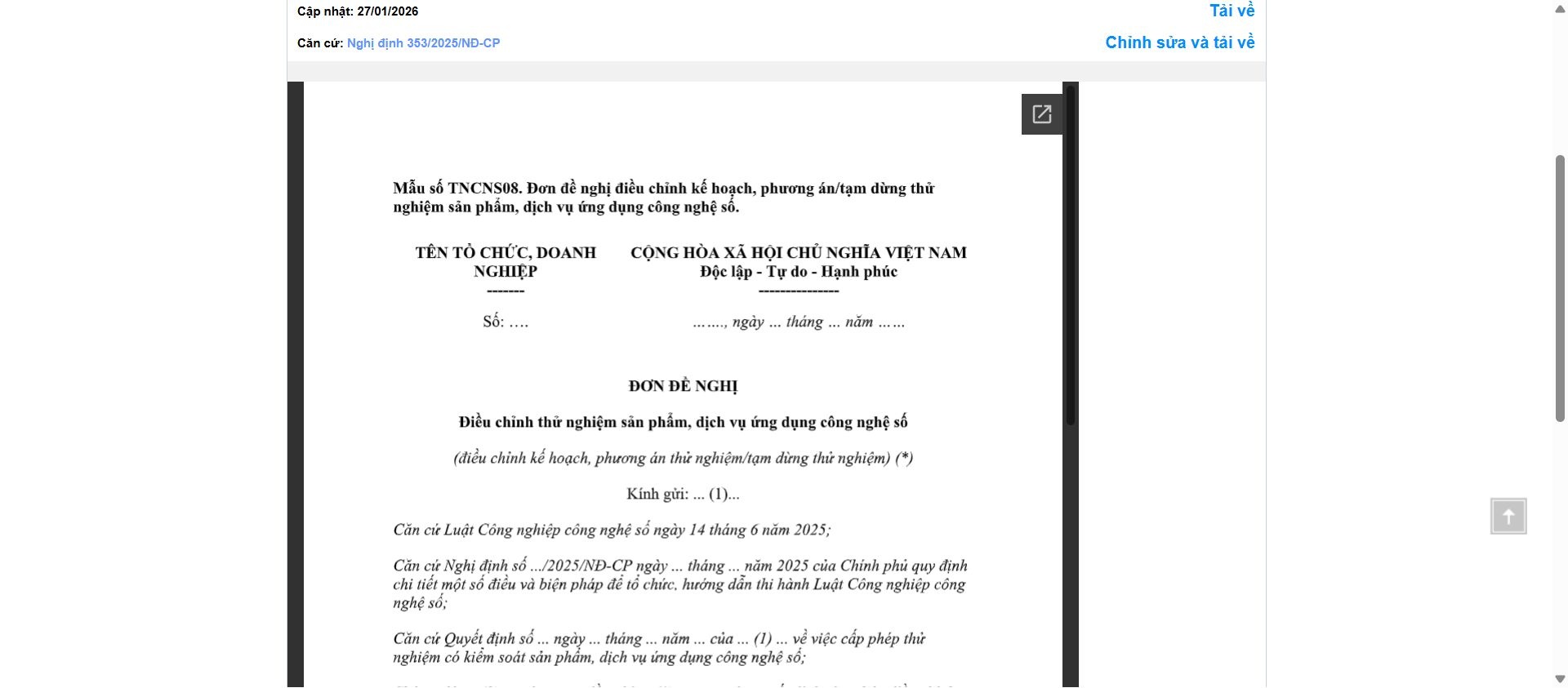The image size is (1568, 688).
Task: Click 'Căn cứ Quyết định số' paragraph
Action: click(x=659, y=648)
